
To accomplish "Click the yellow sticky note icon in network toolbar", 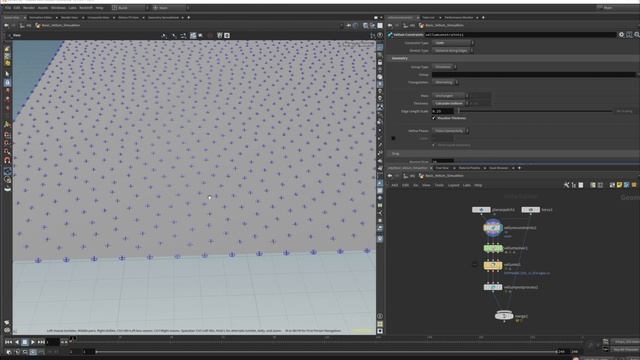I will pyautogui.click(x=619, y=185).
